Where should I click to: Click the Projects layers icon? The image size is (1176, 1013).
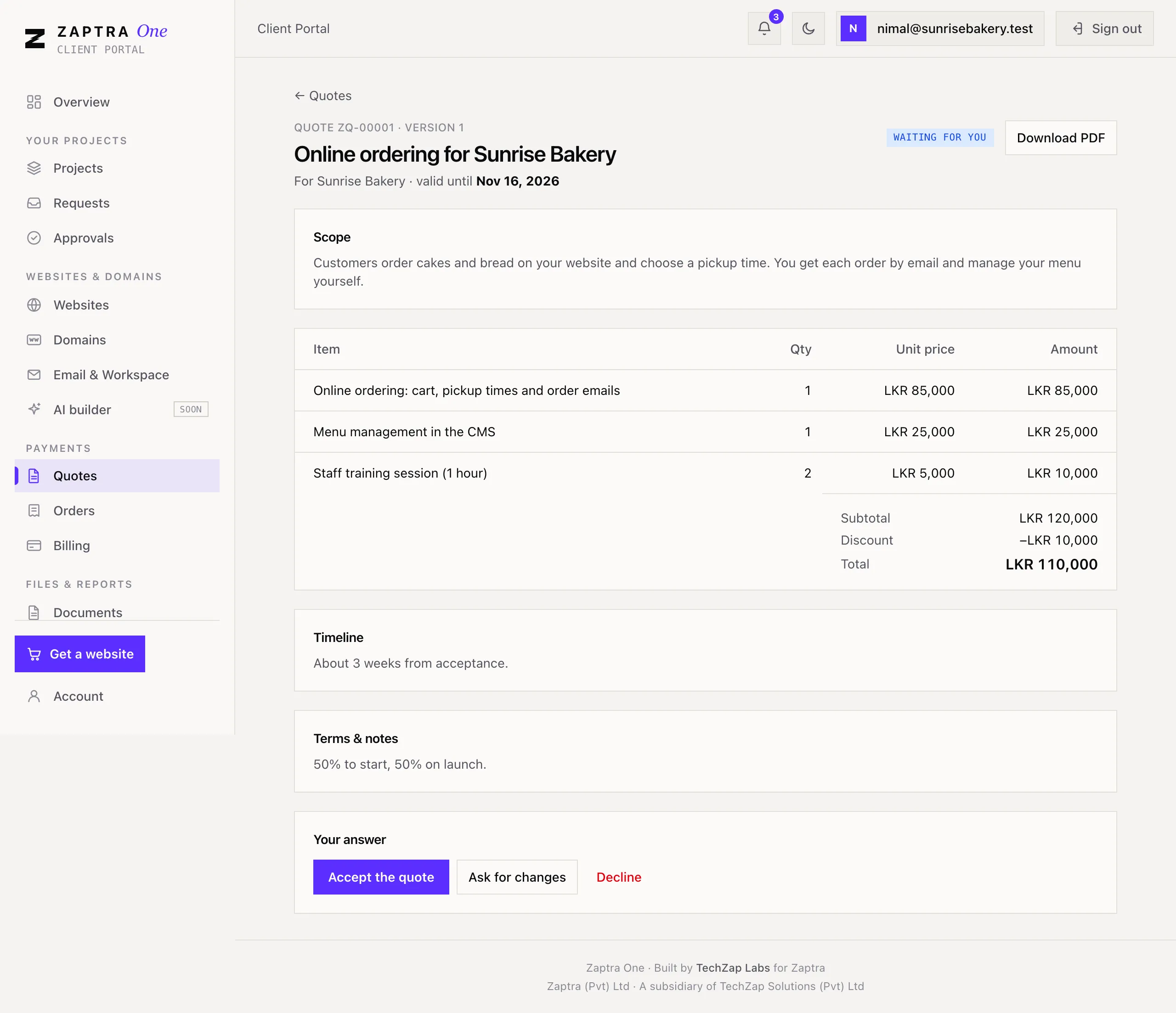click(34, 168)
